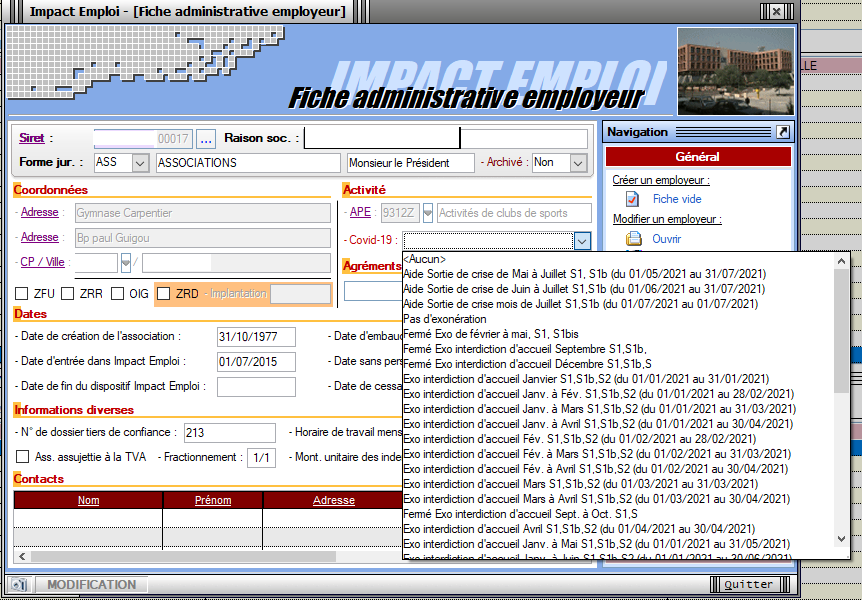Pick Exo interdiction d'accueil Mars (01/03 au 31/03)
The image size is (862, 600).
tap(581, 484)
